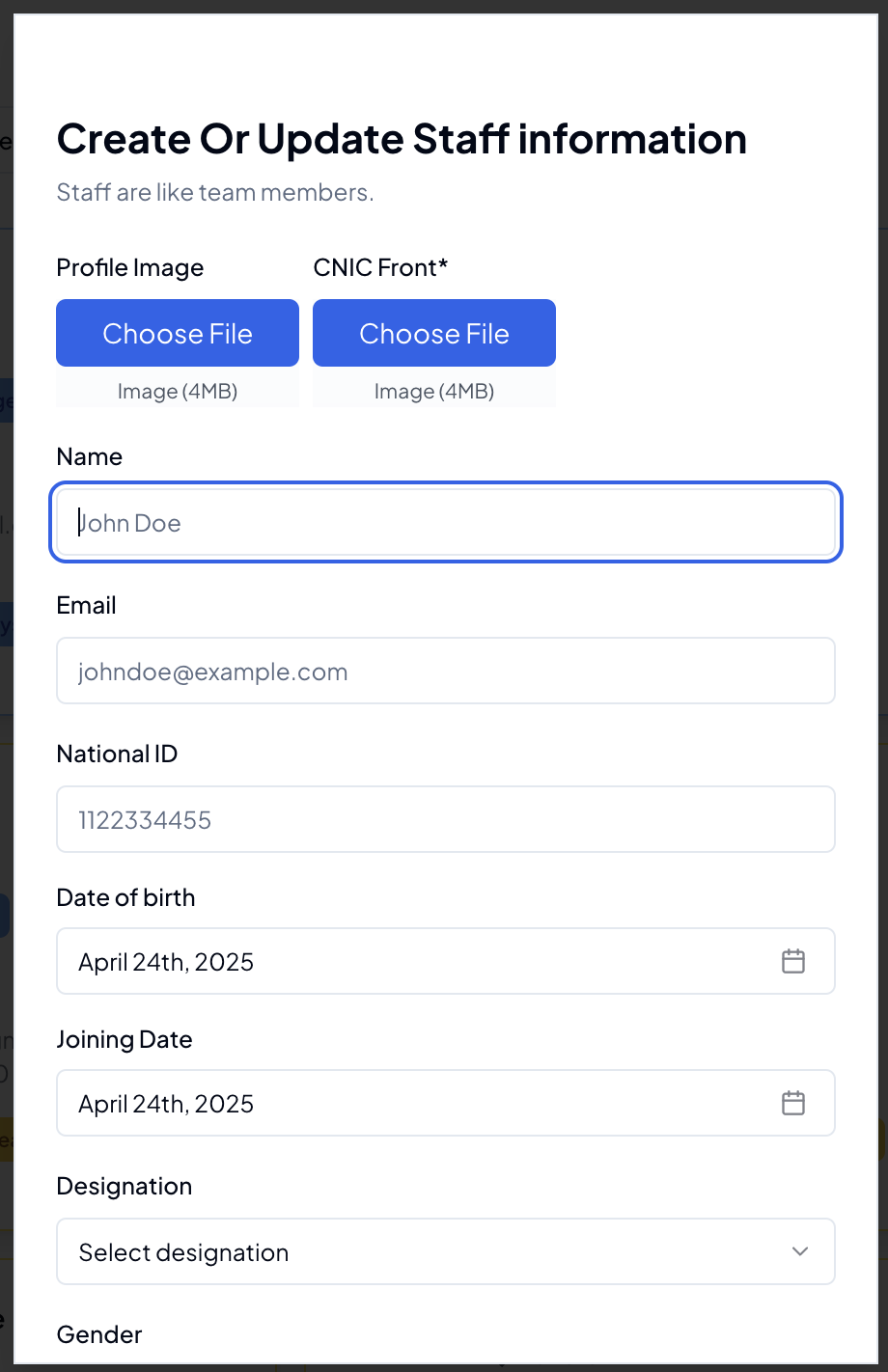The height and width of the screenshot is (1372, 888).
Task: Click the National ID label
Action: [x=117, y=754]
